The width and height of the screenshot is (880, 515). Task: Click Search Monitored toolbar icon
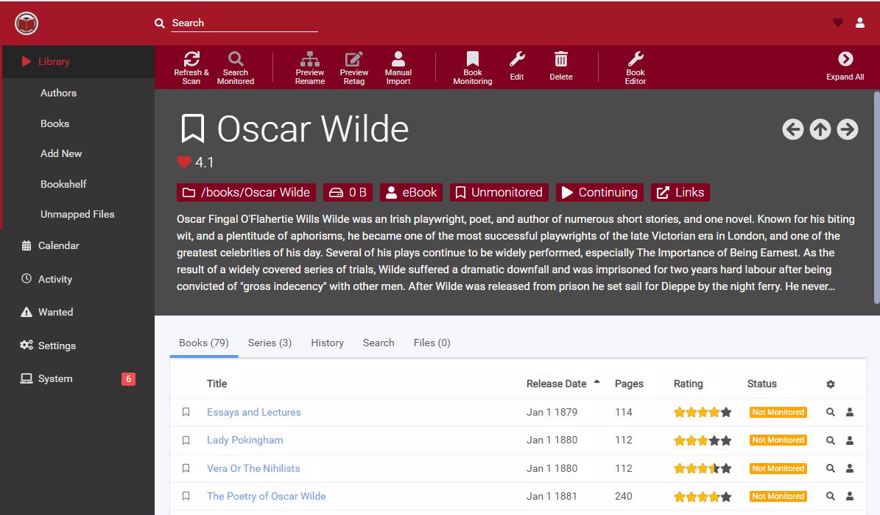(x=236, y=67)
